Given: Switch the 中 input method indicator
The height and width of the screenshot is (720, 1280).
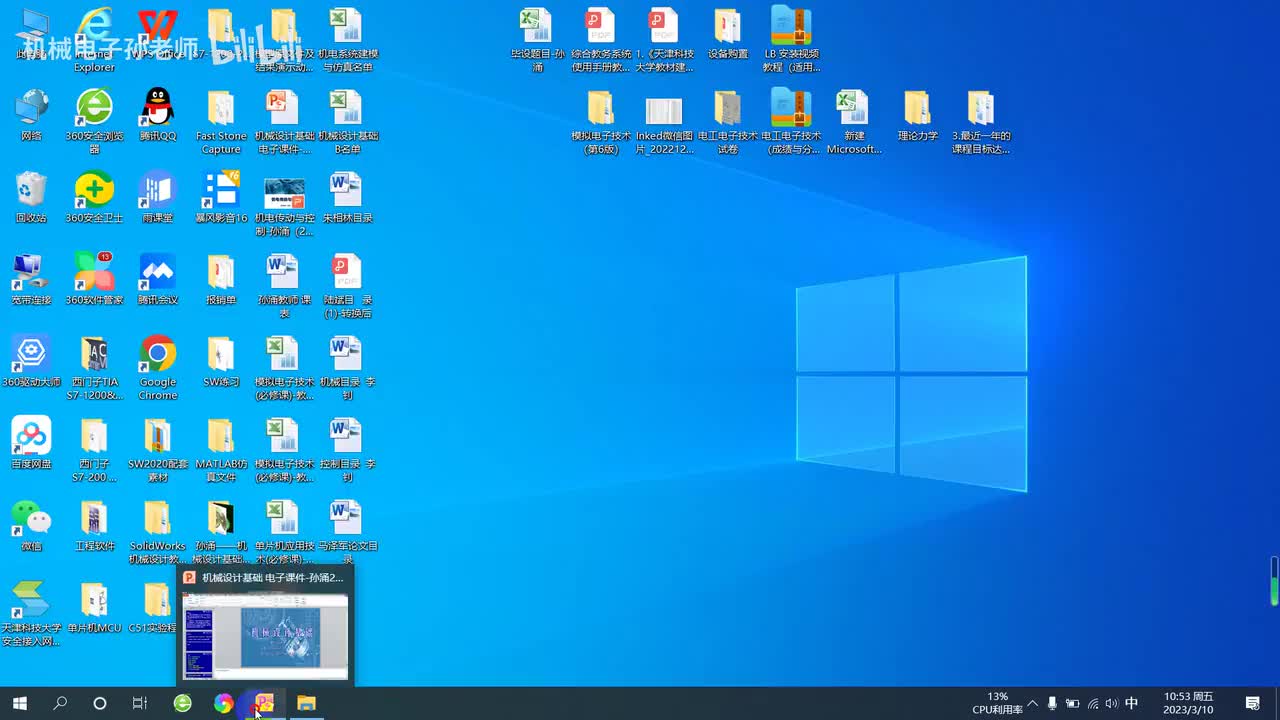Looking at the screenshot, I should 1131,703.
